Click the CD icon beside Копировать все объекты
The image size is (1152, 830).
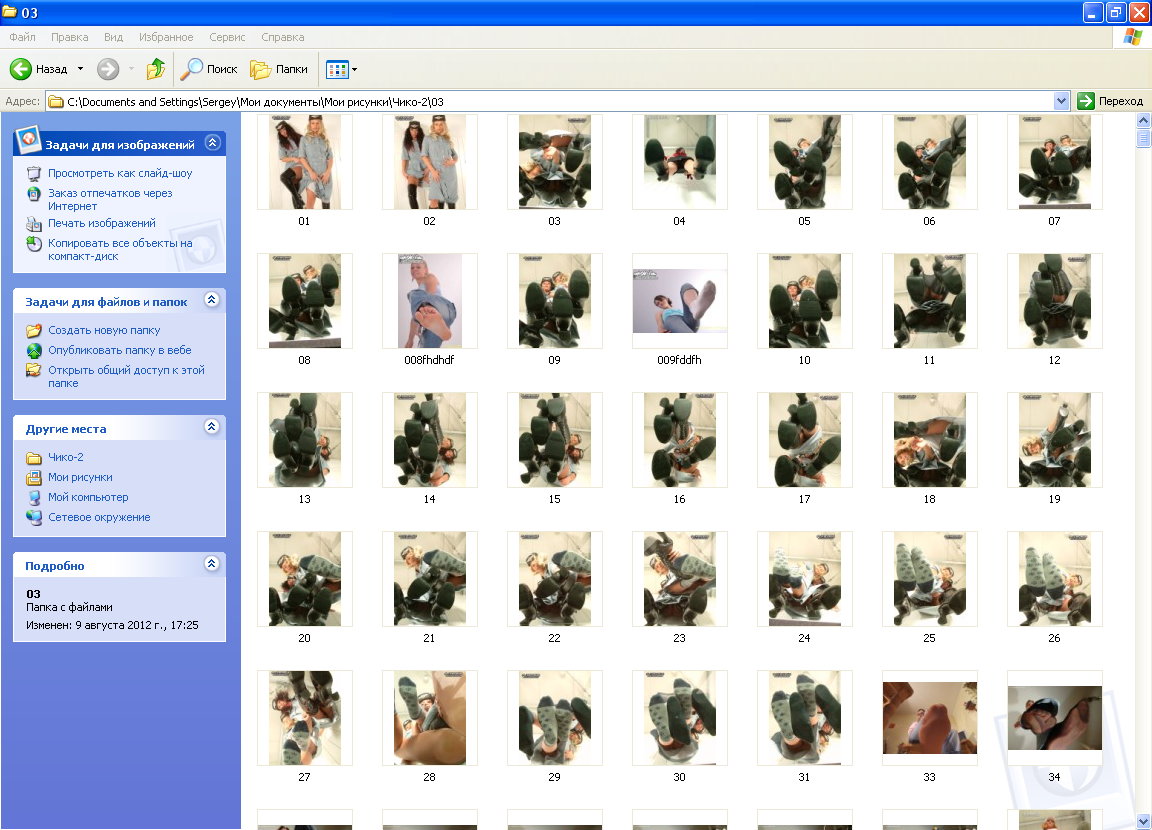click(x=34, y=244)
